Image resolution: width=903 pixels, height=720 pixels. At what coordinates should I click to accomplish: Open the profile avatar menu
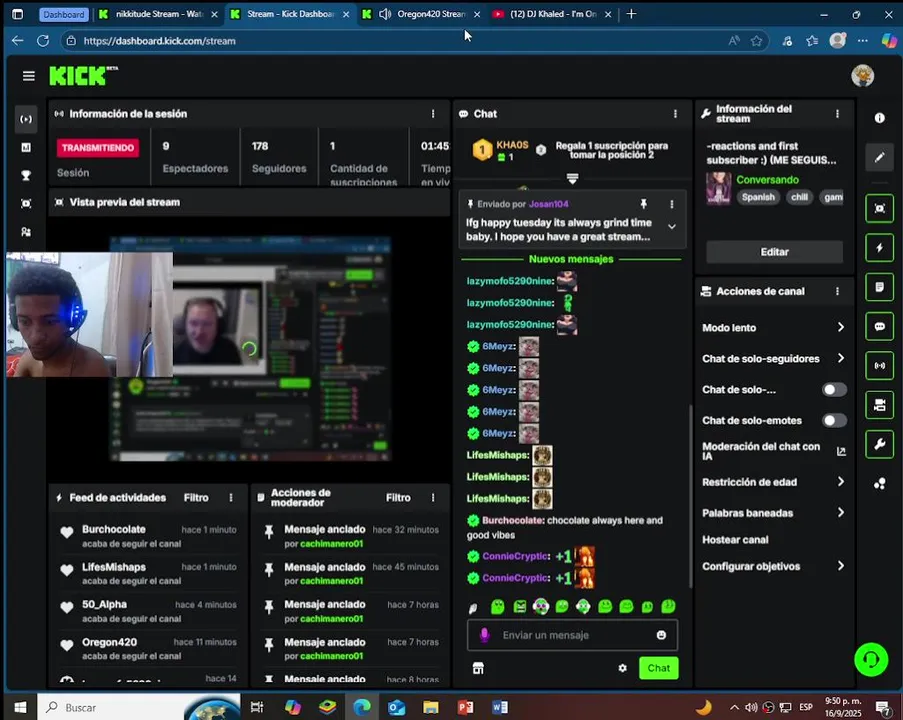(x=862, y=76)
